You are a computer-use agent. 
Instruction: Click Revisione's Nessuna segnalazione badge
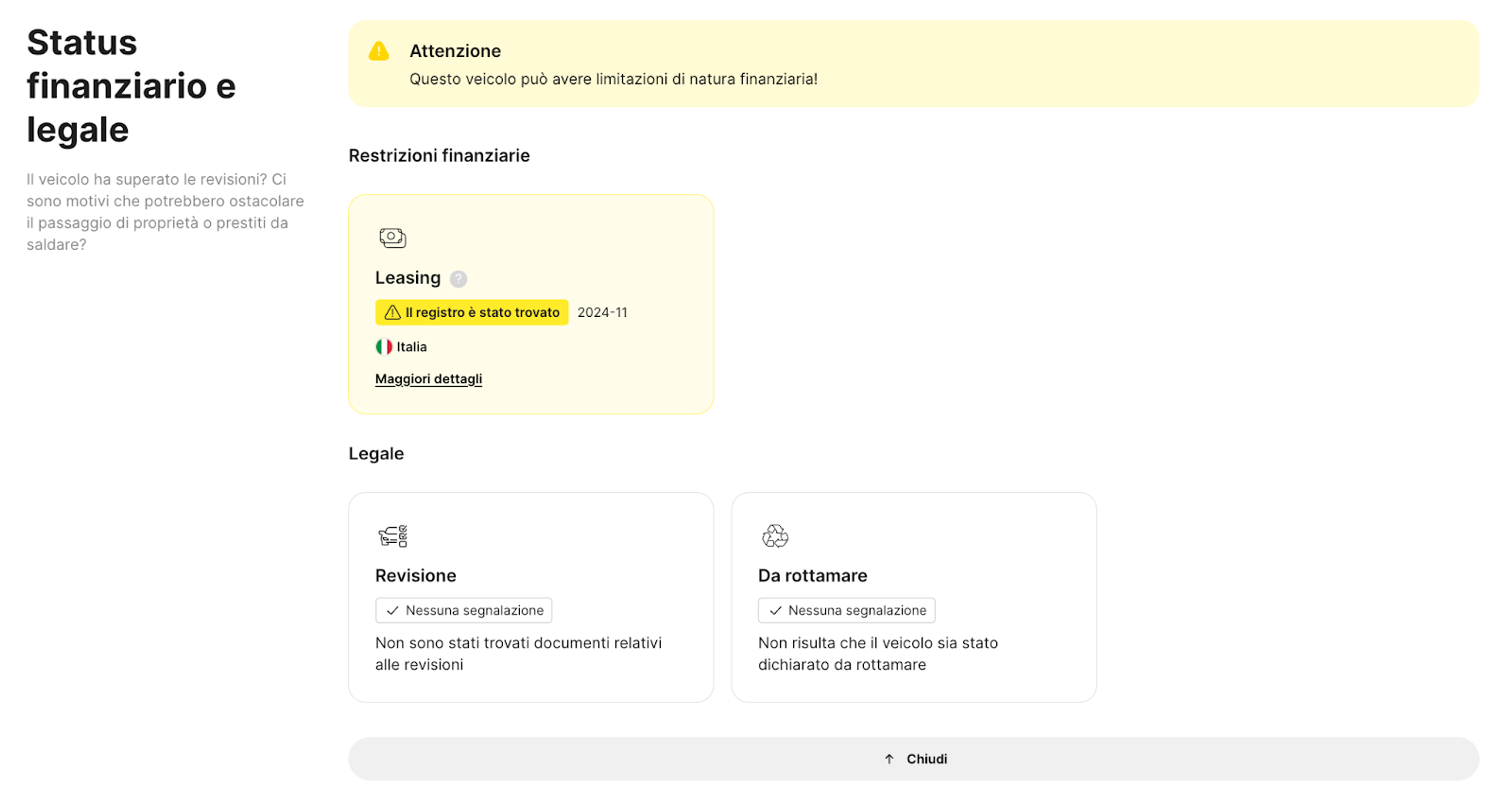pyautogui.click(x=464, y=610)
